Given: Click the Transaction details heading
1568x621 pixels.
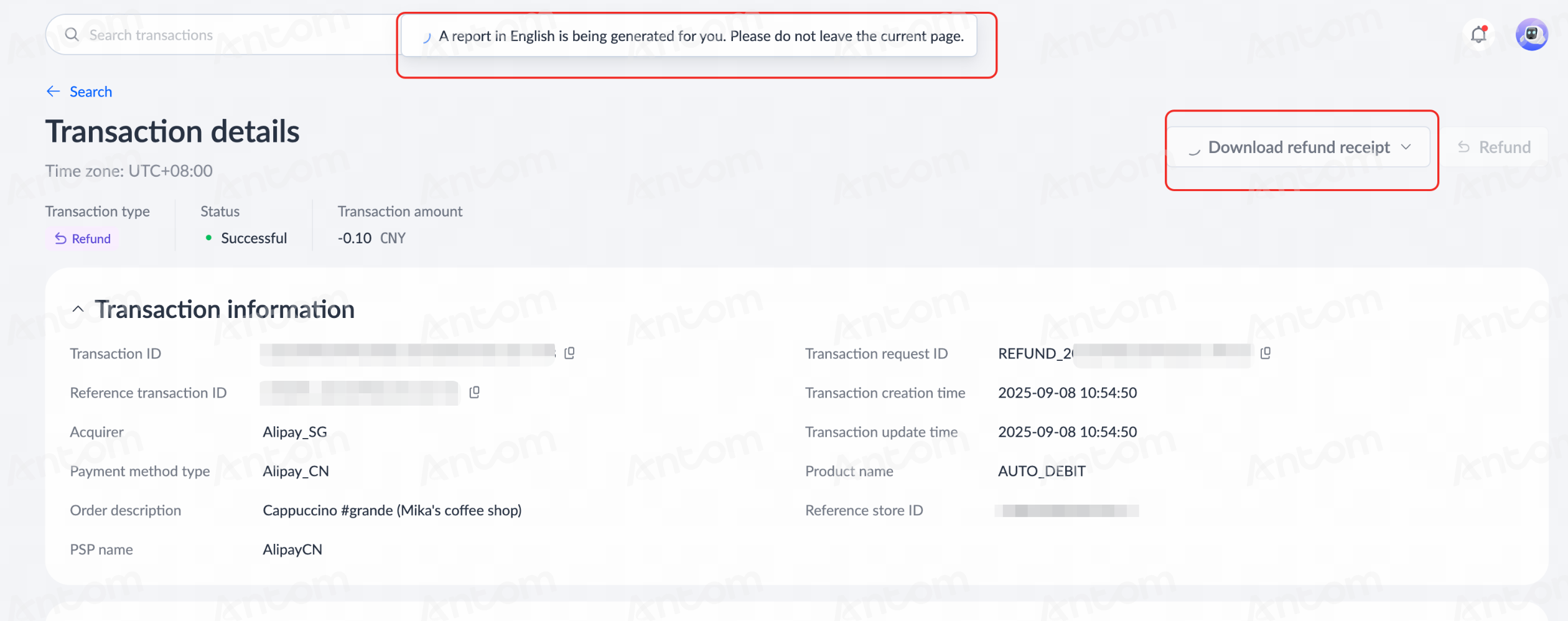Looking at the screenshot, I should click(x=172, y=132).
